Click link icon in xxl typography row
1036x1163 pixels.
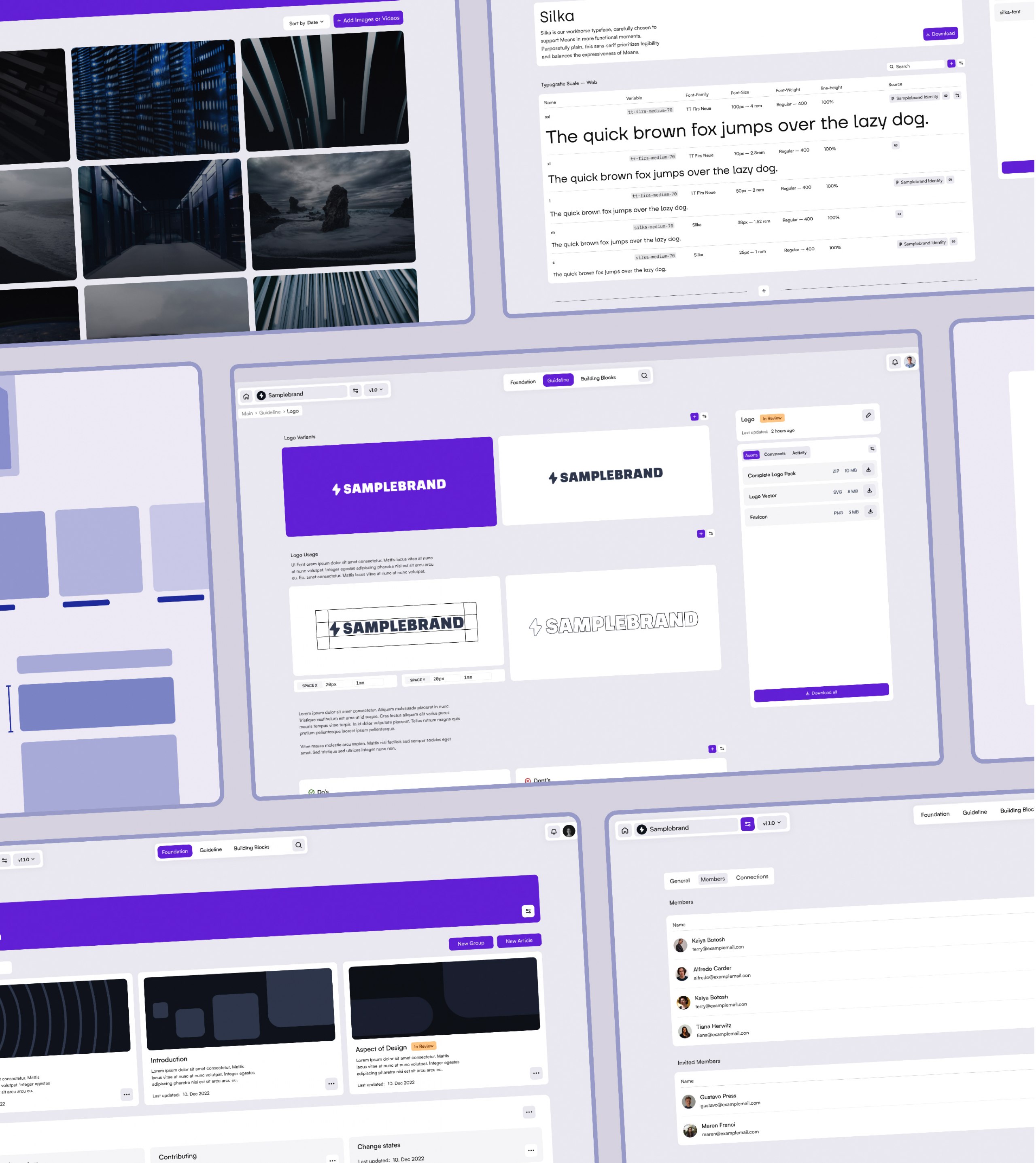(946, 96)
